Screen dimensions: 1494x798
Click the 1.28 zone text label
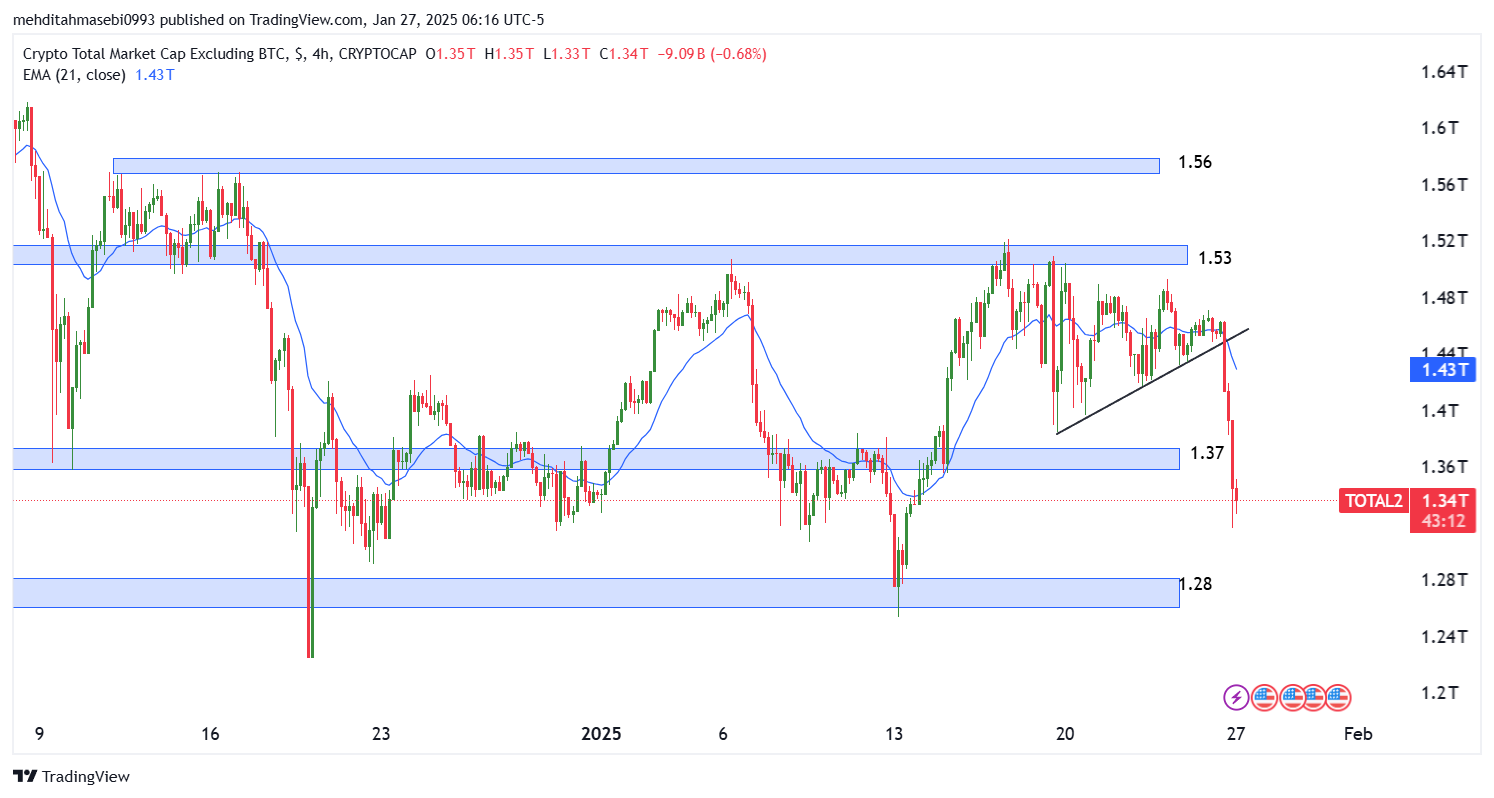coord(1197,583)
